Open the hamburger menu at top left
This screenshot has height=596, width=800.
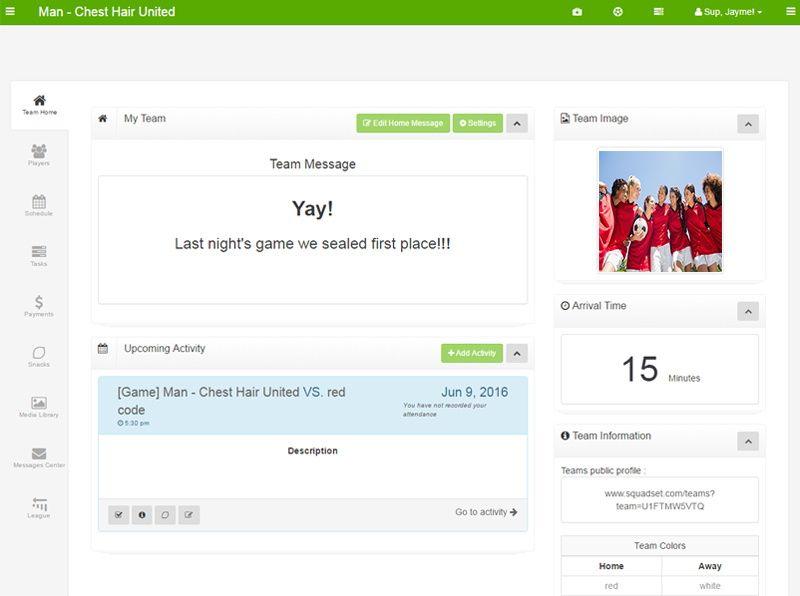coord(10,10)
